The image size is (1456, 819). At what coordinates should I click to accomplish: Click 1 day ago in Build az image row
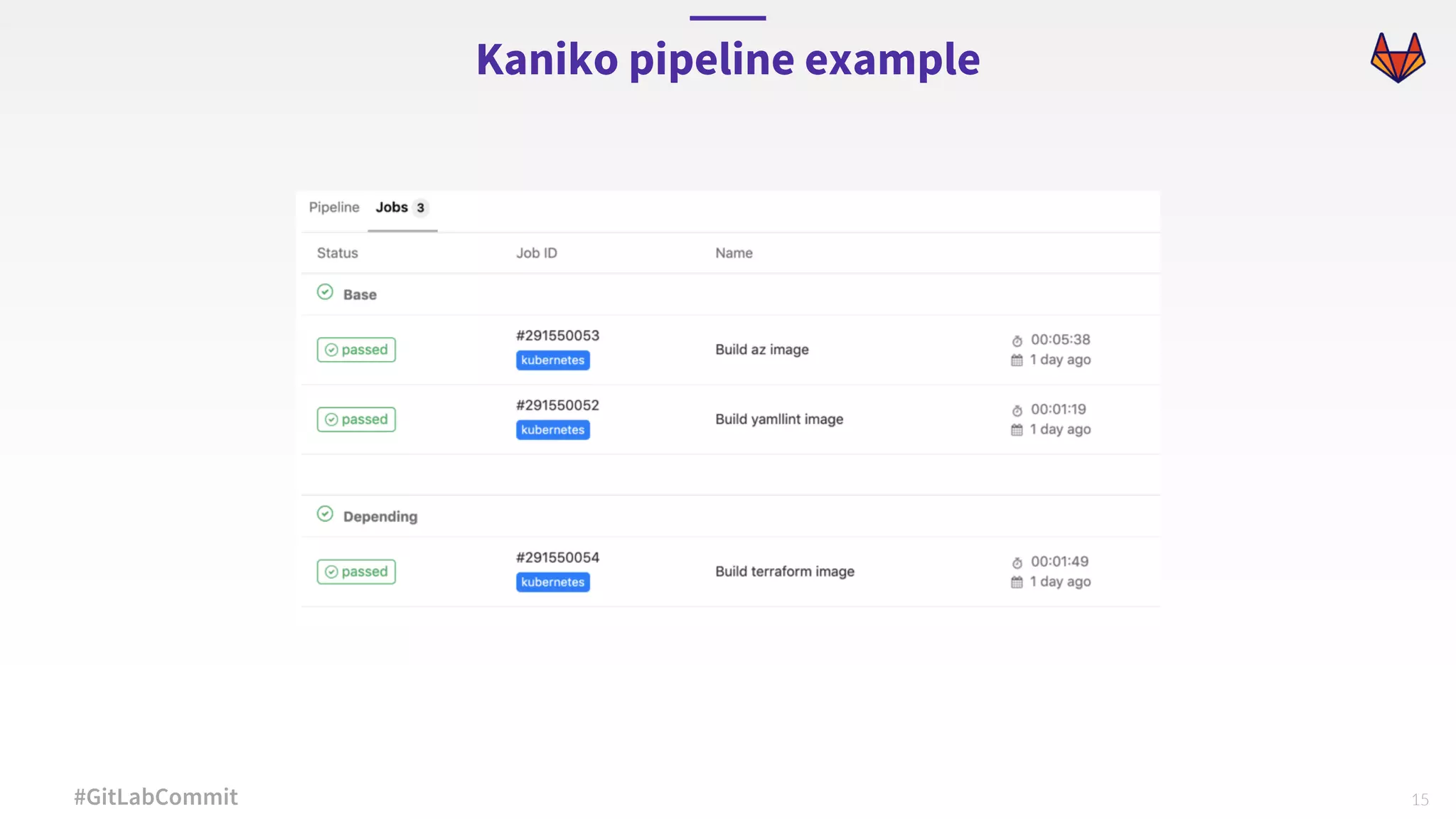[x=1061, y=360]
